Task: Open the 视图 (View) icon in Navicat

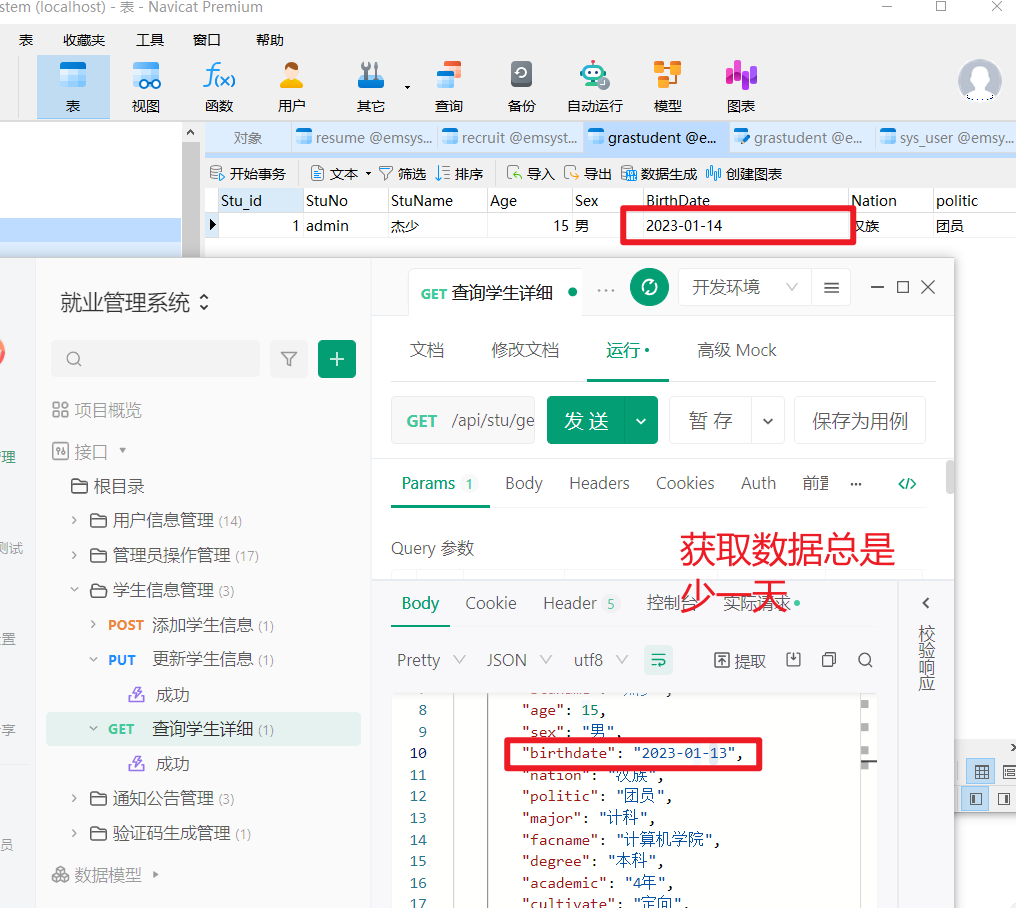Action: 146,87
